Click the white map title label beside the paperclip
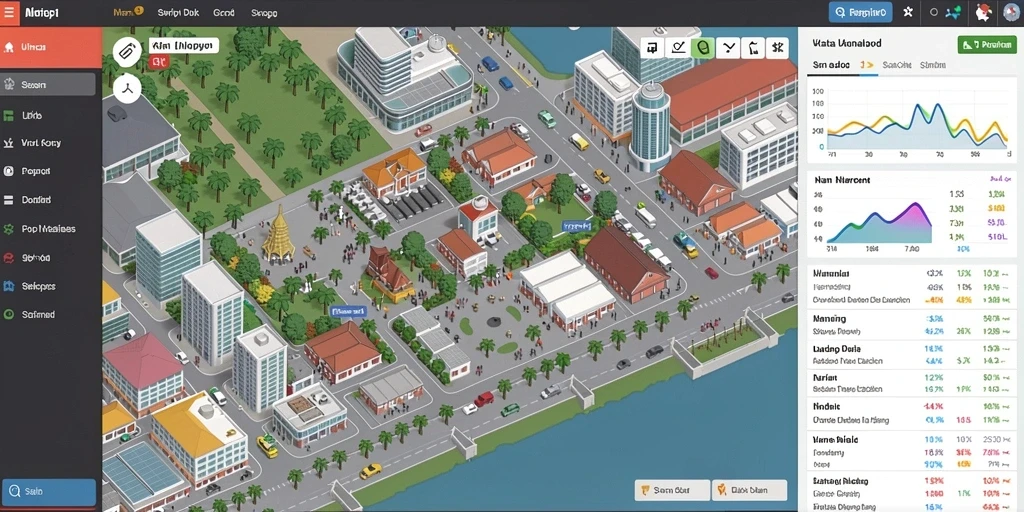1024x512 pixels. coord(184,45)
